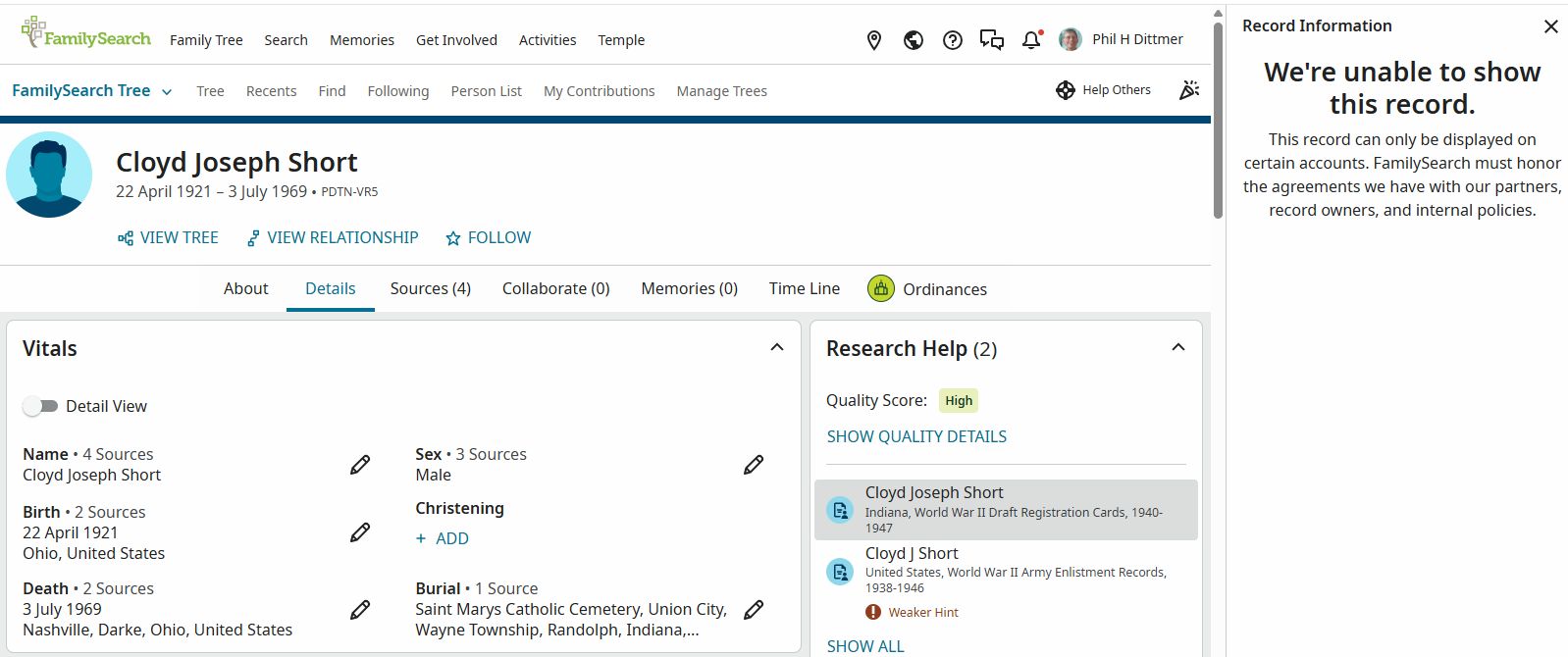The width and height of the screenshot is (1568, 657).
Task: Edit the Name vital with pencil icon
Action: (360, 465)
